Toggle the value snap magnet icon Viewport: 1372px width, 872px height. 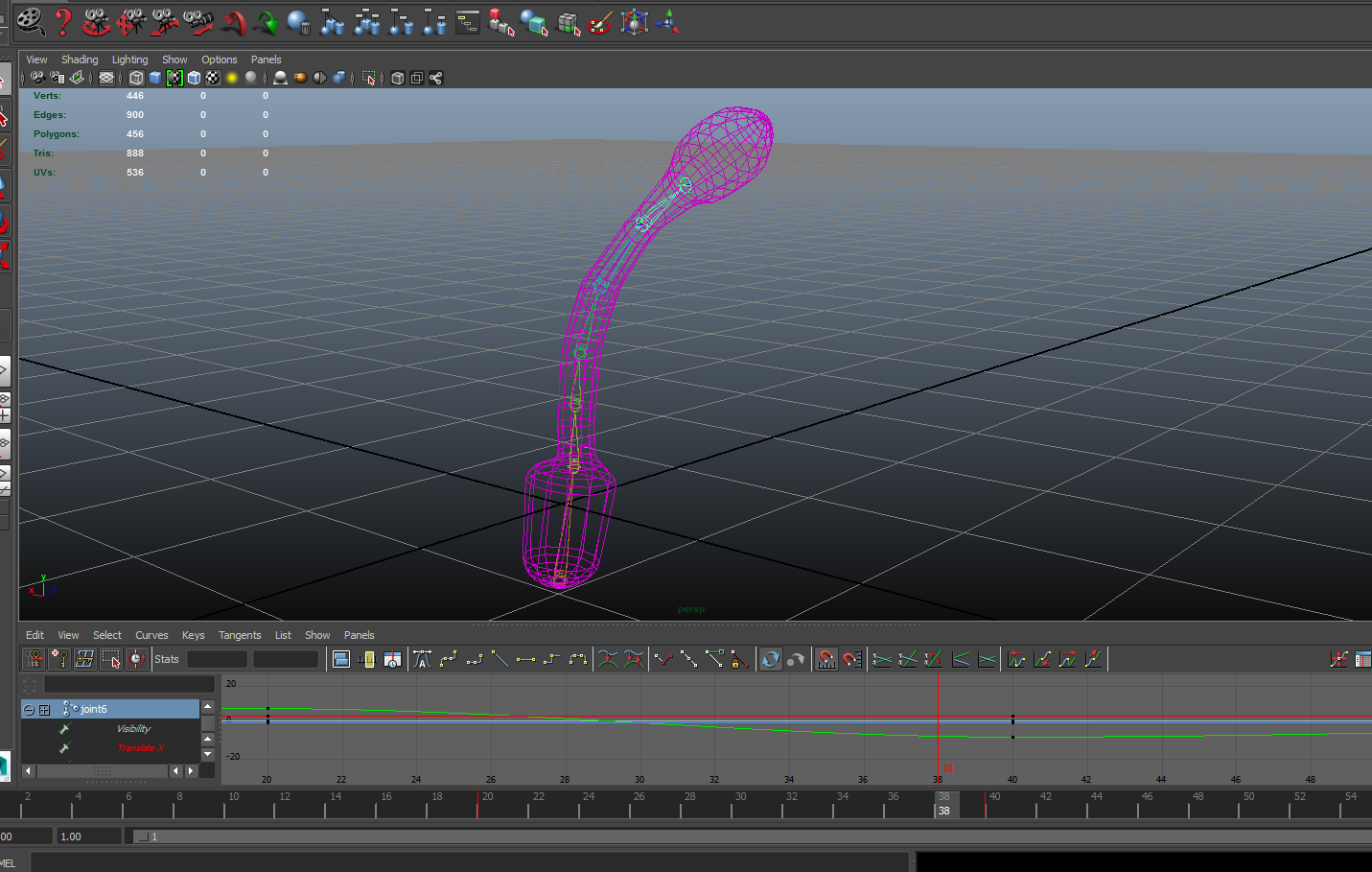point(852,659)
